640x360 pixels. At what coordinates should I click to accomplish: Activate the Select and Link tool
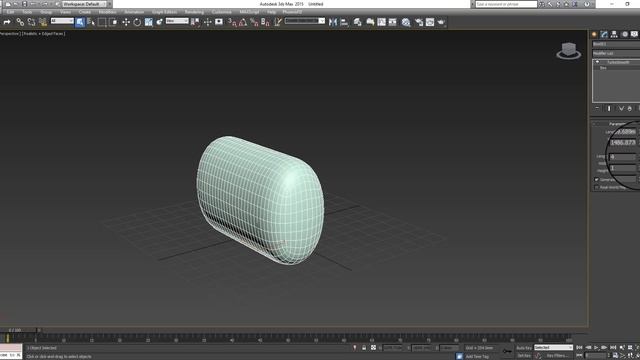(x=20, y=22)
